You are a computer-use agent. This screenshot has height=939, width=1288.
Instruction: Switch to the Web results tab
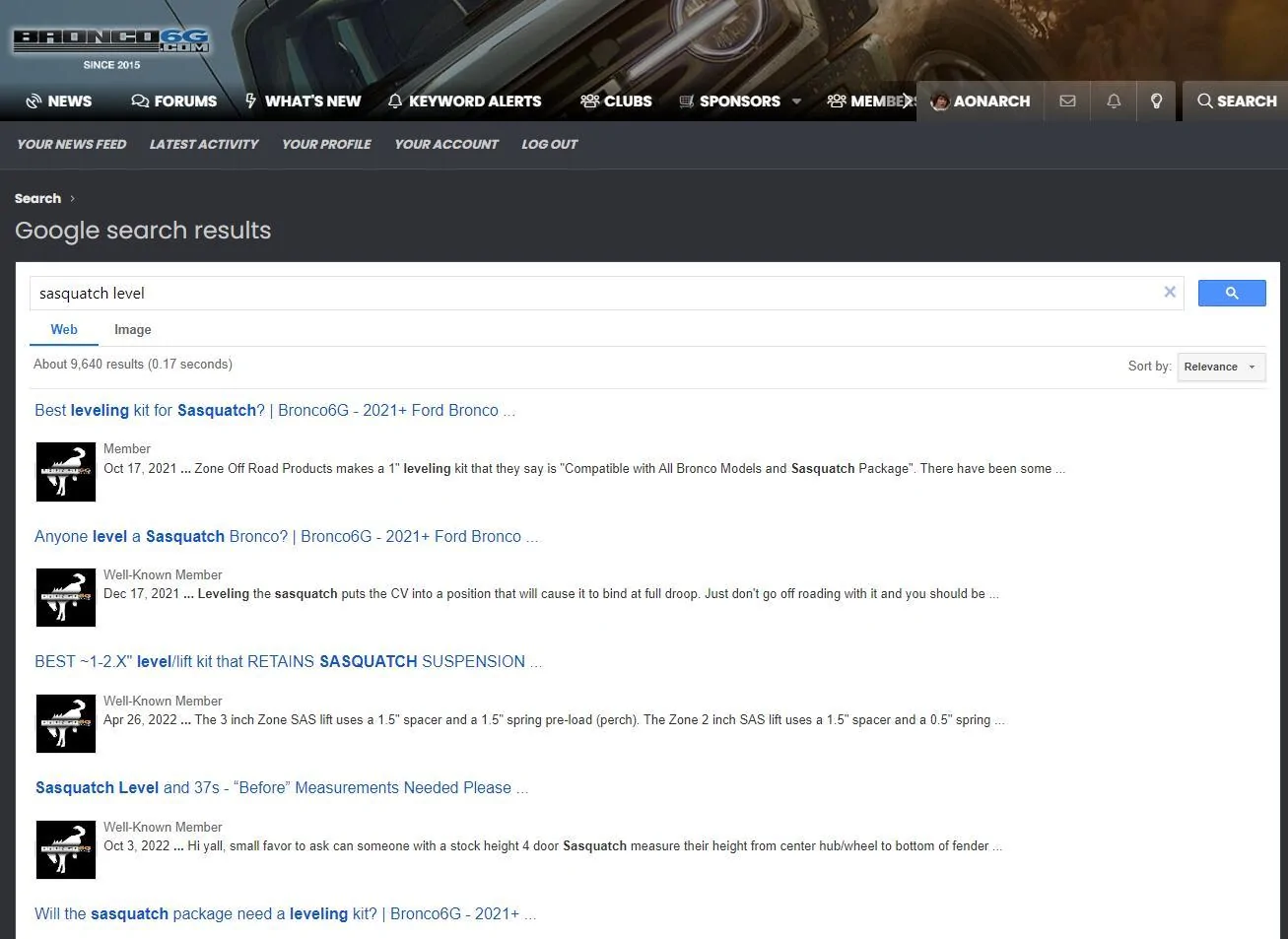click(64, 330)
